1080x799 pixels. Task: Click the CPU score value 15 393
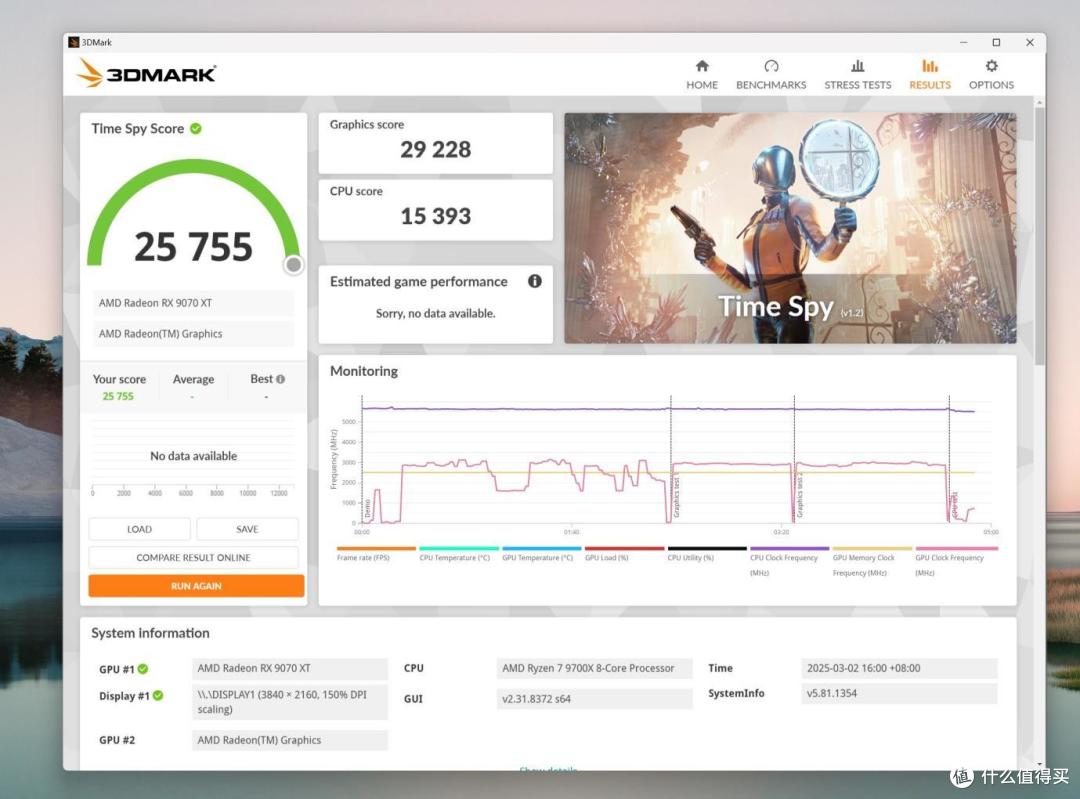tap(435, 216)
